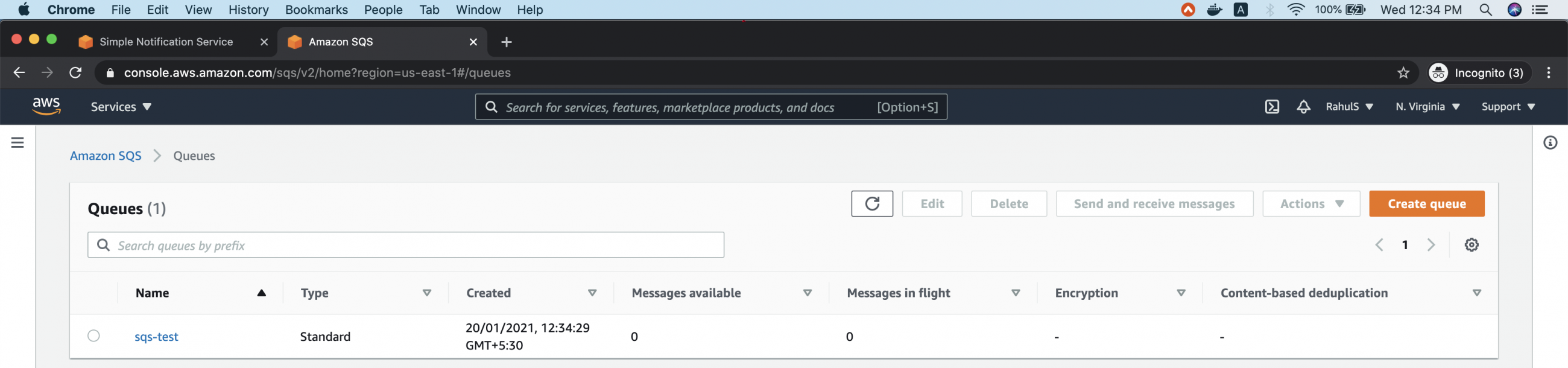Open AWS CloudShell terminal icon
Viewport: 1568px width, 368px height.
(1271, 107)
